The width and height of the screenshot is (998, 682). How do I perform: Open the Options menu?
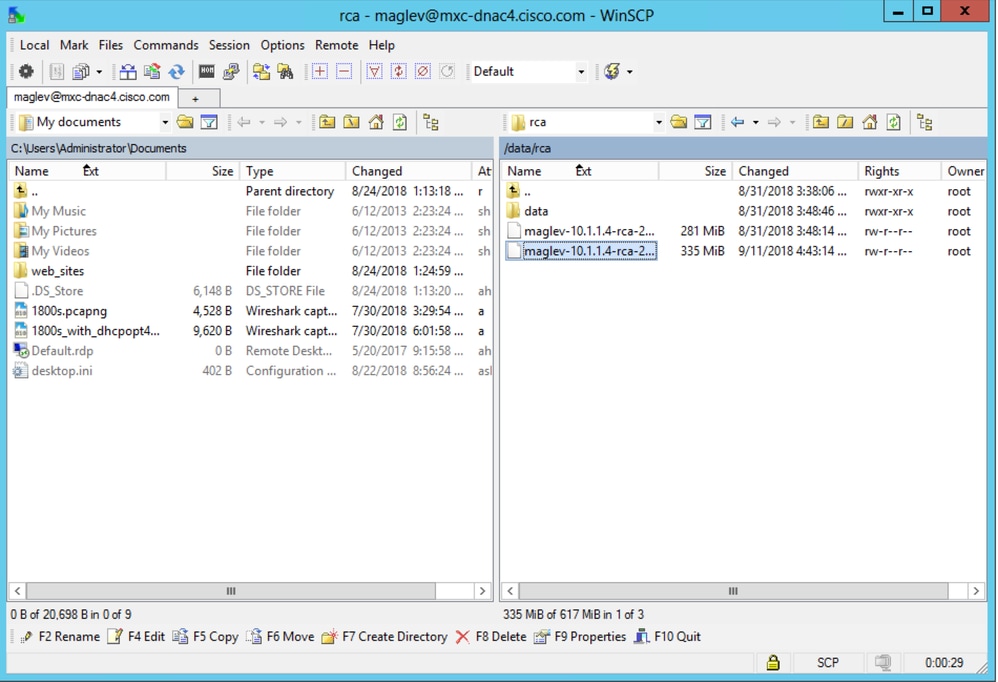tap(283, 45)
